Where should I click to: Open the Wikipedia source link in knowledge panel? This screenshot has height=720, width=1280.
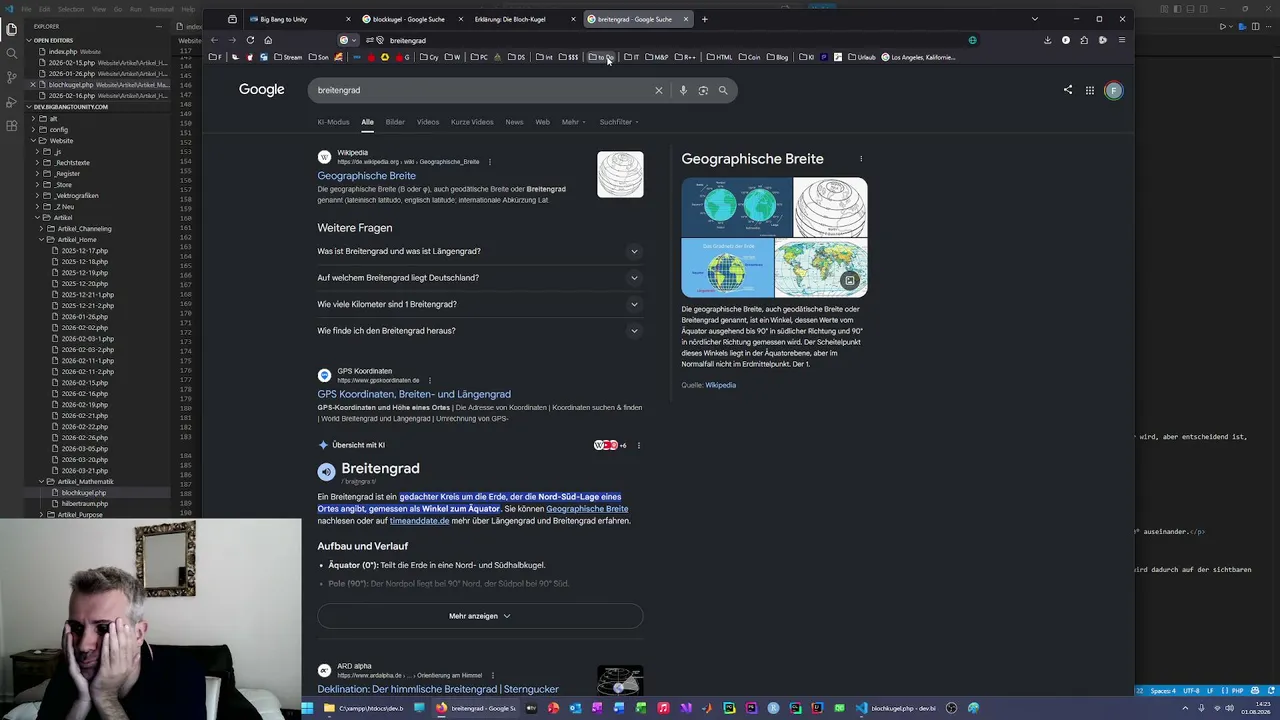pyautogui.click(x=720, y=385)
